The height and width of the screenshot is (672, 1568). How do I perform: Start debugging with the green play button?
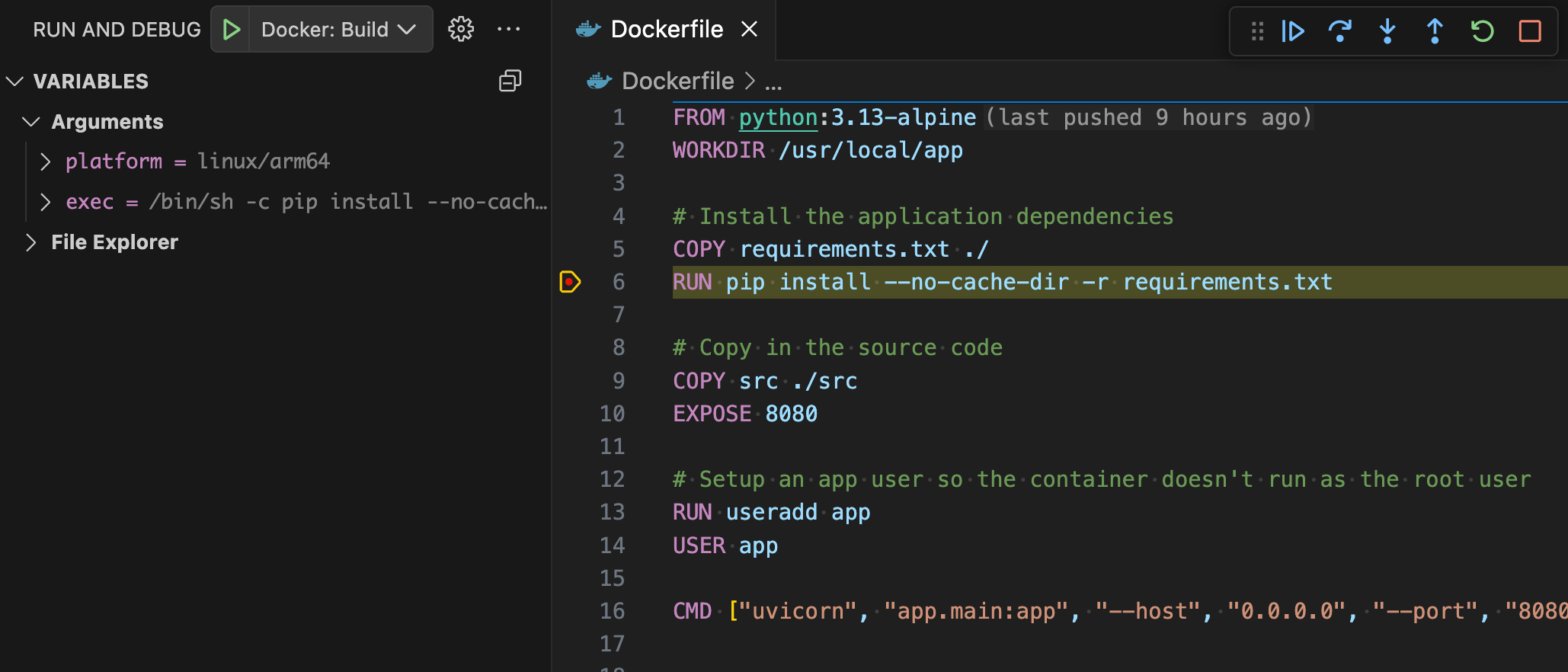[x=231, y=30]
